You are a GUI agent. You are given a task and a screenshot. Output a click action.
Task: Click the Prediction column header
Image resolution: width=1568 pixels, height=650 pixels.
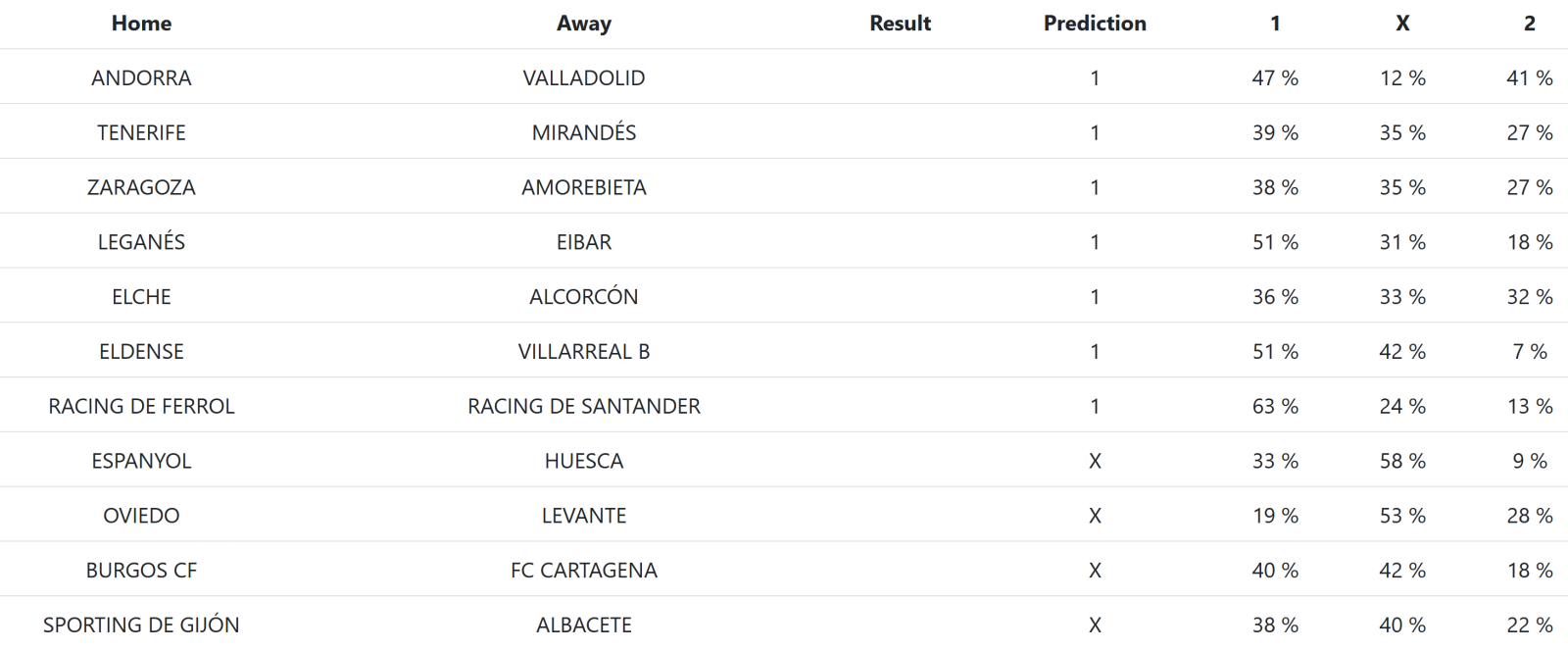click(1094, 24)
